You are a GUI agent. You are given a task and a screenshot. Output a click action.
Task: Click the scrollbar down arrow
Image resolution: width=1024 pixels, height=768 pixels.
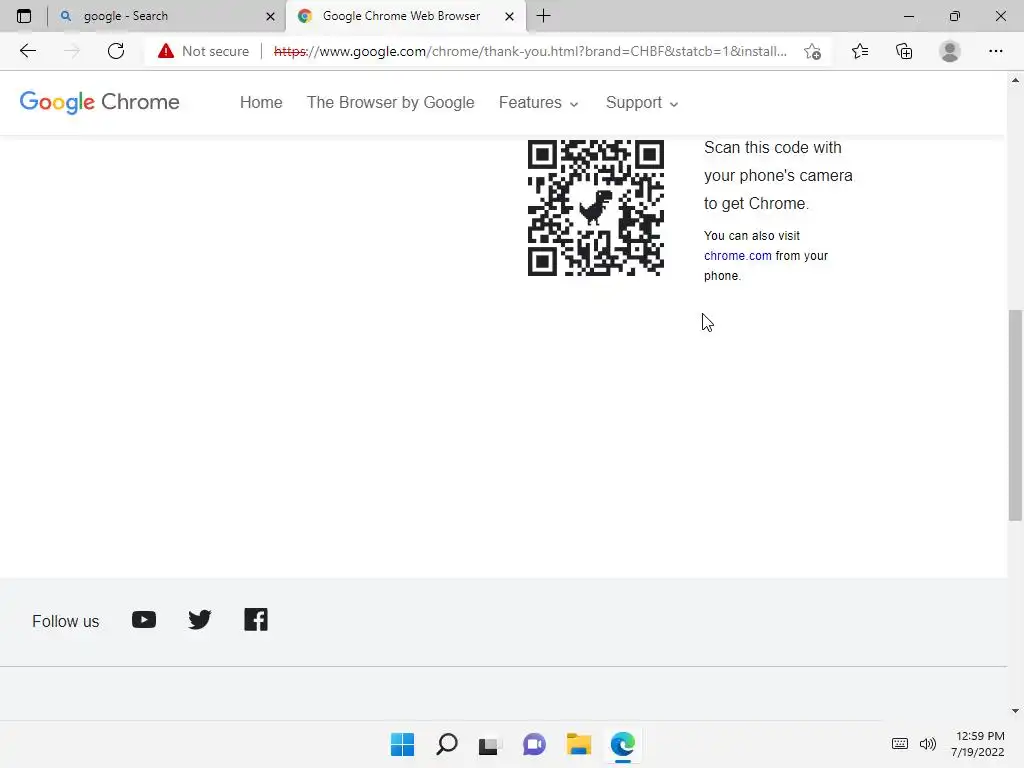click(1015, 711)
